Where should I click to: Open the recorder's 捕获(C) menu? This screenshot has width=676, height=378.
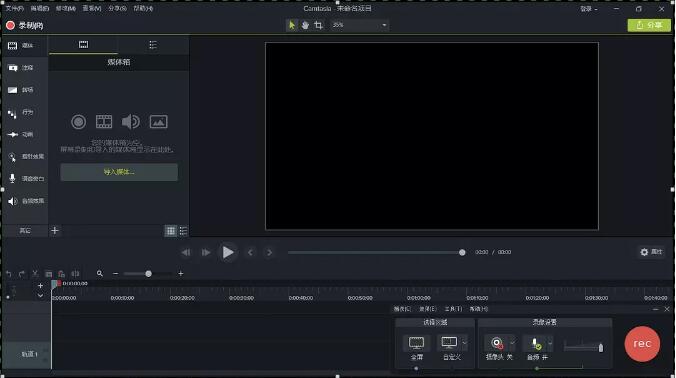point(402,309)
